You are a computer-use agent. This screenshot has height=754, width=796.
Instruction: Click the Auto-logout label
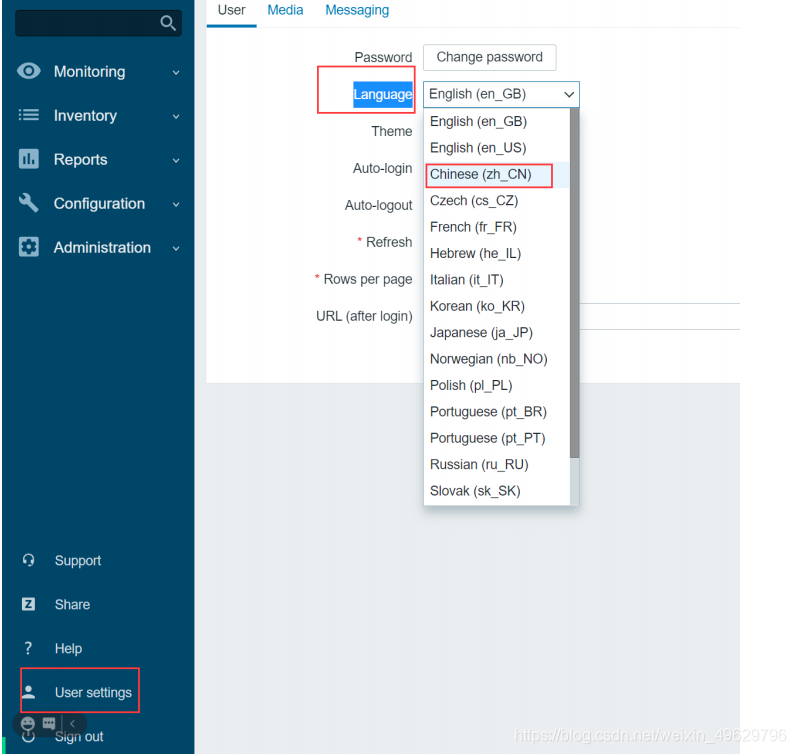pos(378,205)
